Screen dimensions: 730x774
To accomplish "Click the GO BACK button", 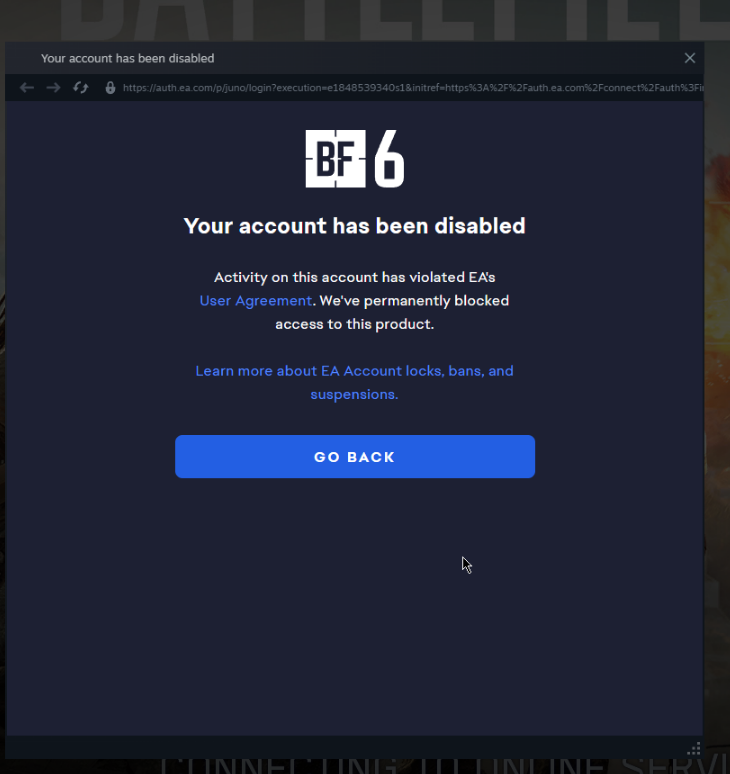I will pos(355,457).
